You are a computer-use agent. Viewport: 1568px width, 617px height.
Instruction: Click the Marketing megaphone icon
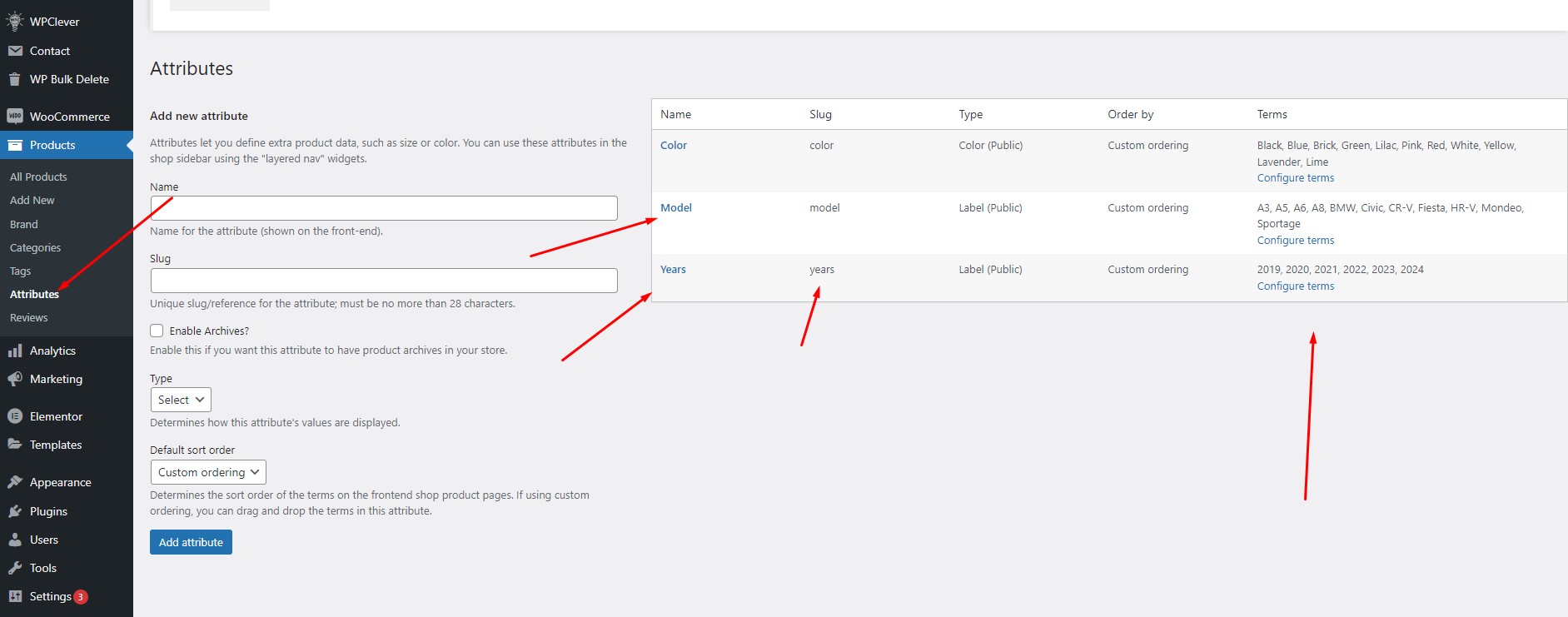[15, 379]
